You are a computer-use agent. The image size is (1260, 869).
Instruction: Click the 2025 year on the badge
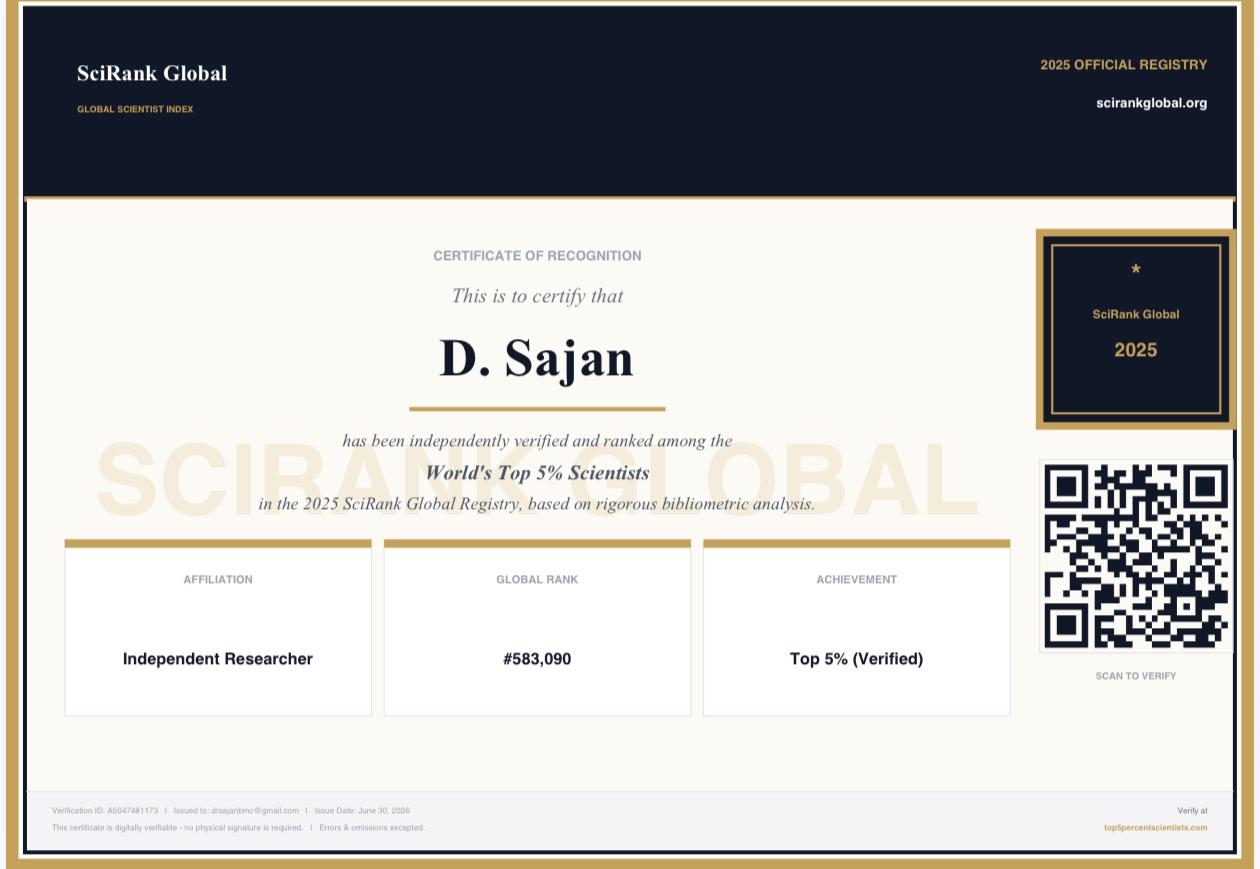tap(1136, 350)
